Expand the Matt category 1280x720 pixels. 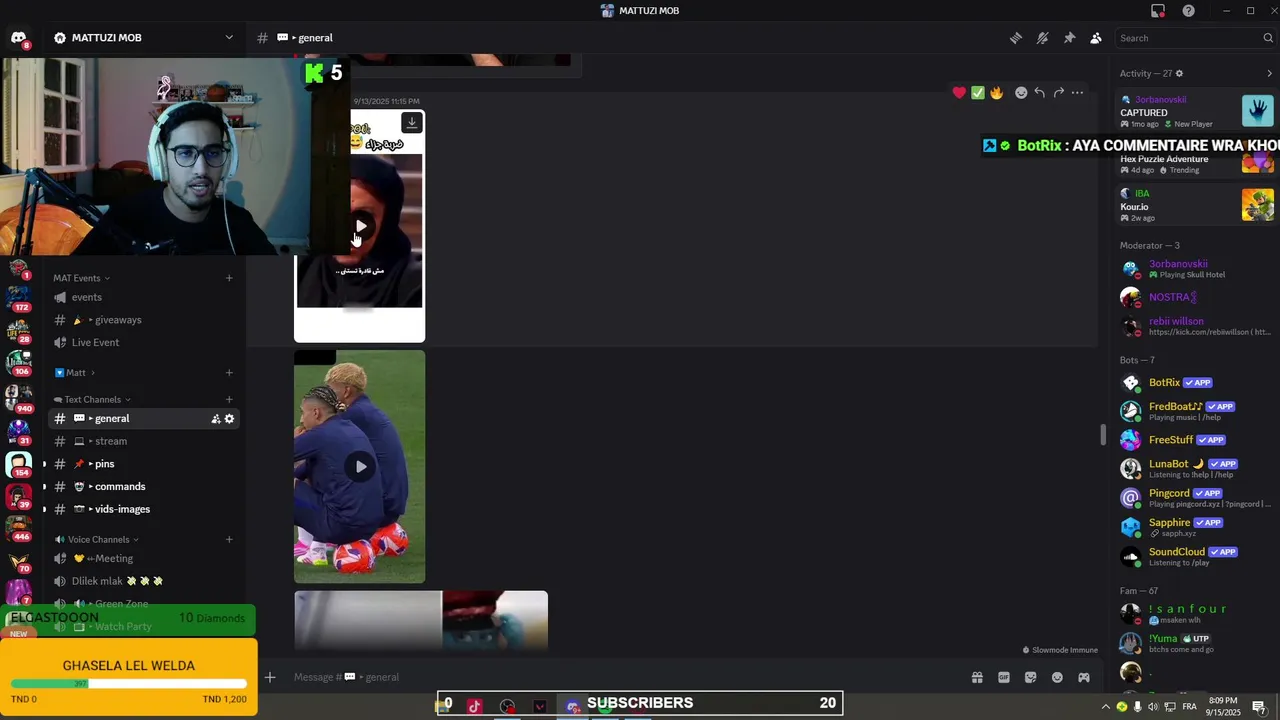tap(75, 373)
